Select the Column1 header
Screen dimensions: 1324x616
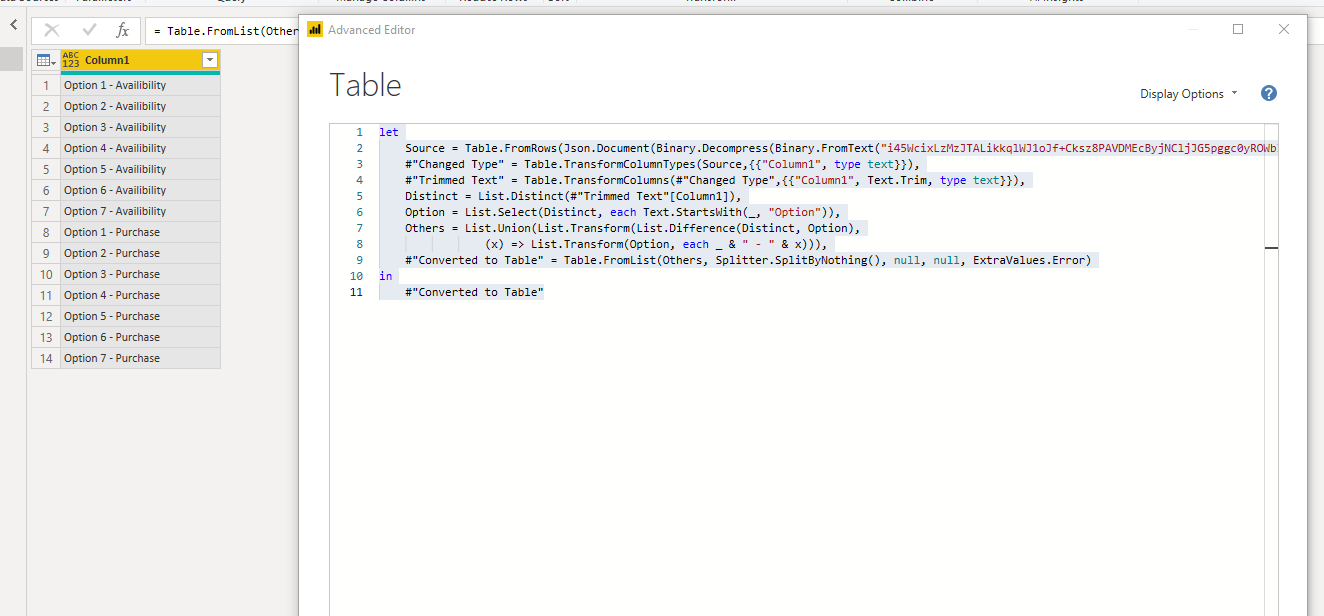140,60
